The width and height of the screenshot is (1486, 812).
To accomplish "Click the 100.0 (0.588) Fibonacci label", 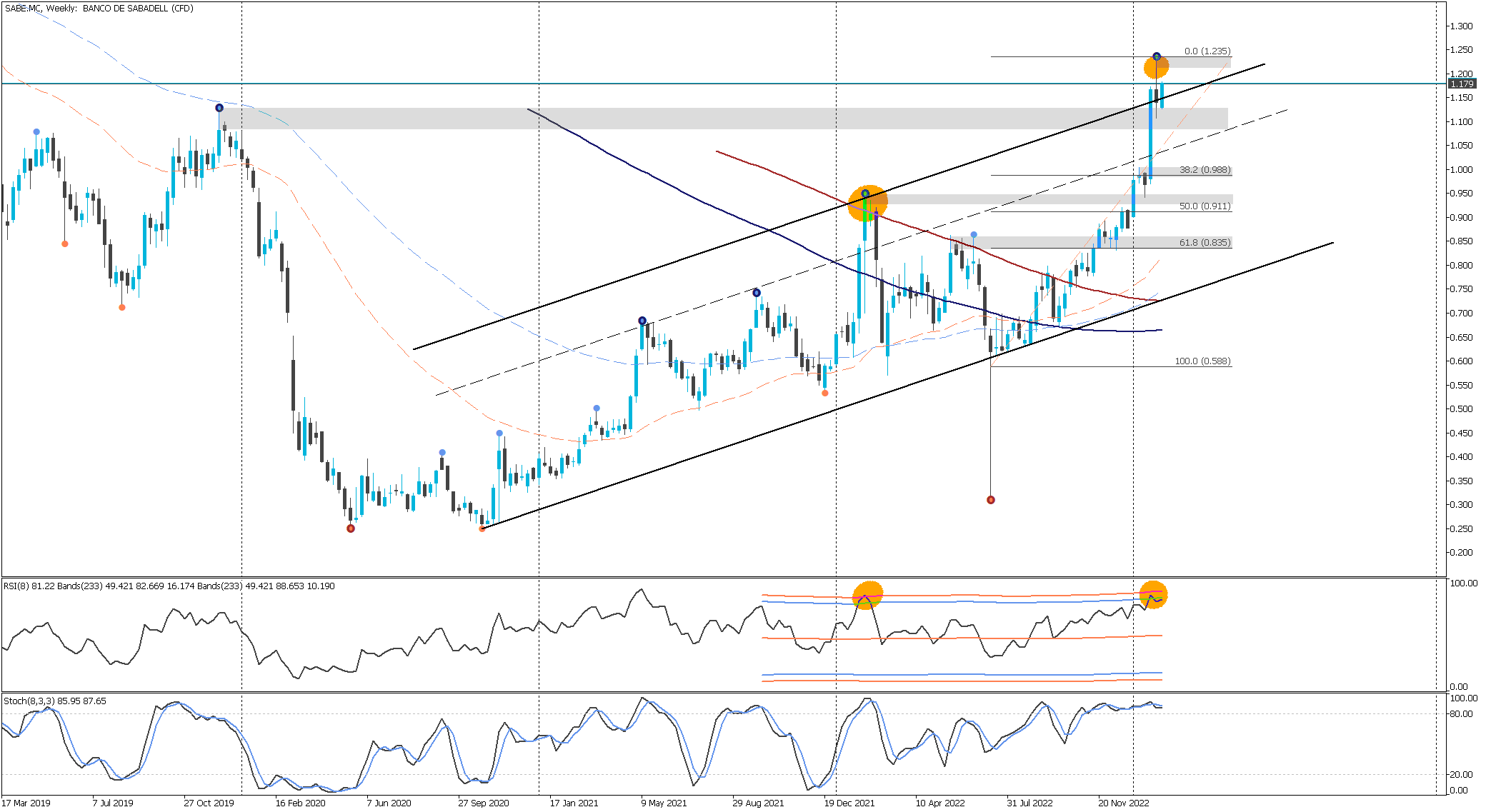I will 1202,361.
